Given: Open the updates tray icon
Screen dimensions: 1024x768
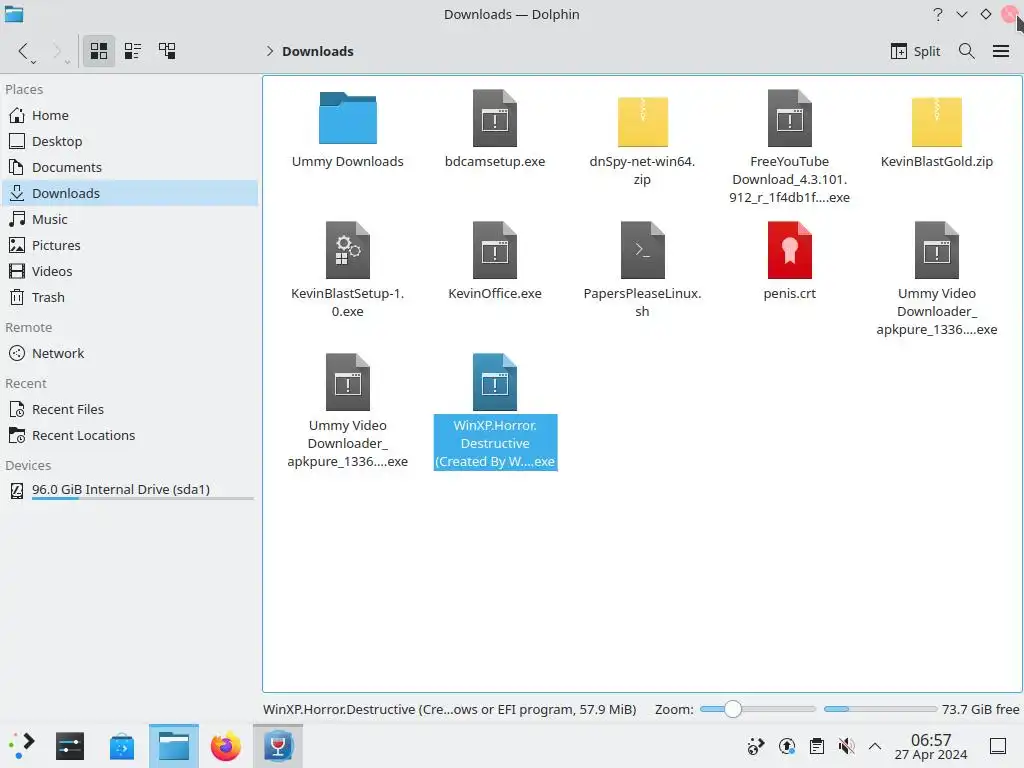Looking at the screenshot, I should click(x=787, y=746).
